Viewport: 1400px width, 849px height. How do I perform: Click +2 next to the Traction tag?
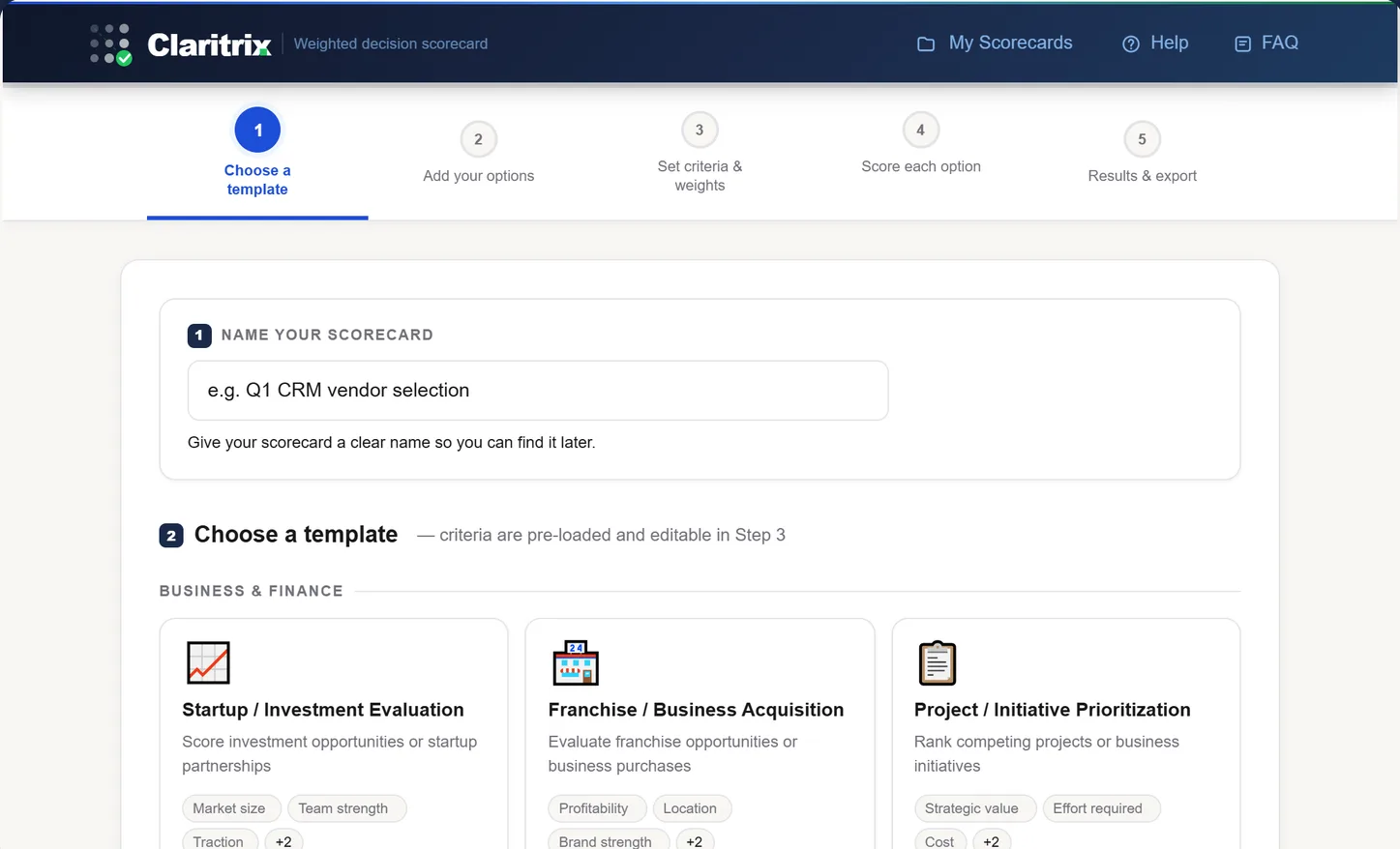pyautogui.click(x=283, y=840)
